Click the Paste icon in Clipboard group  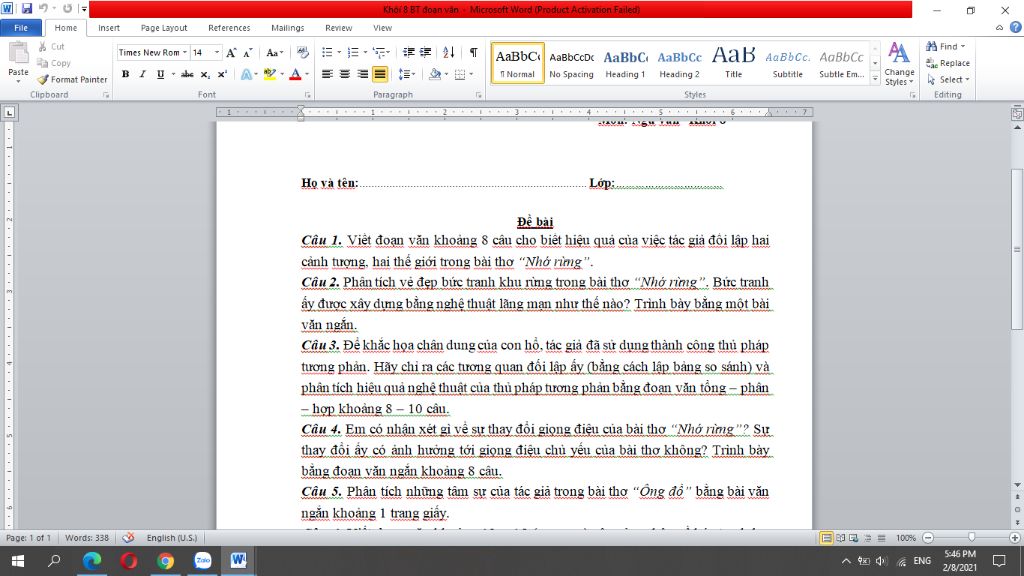coord(18,54)
